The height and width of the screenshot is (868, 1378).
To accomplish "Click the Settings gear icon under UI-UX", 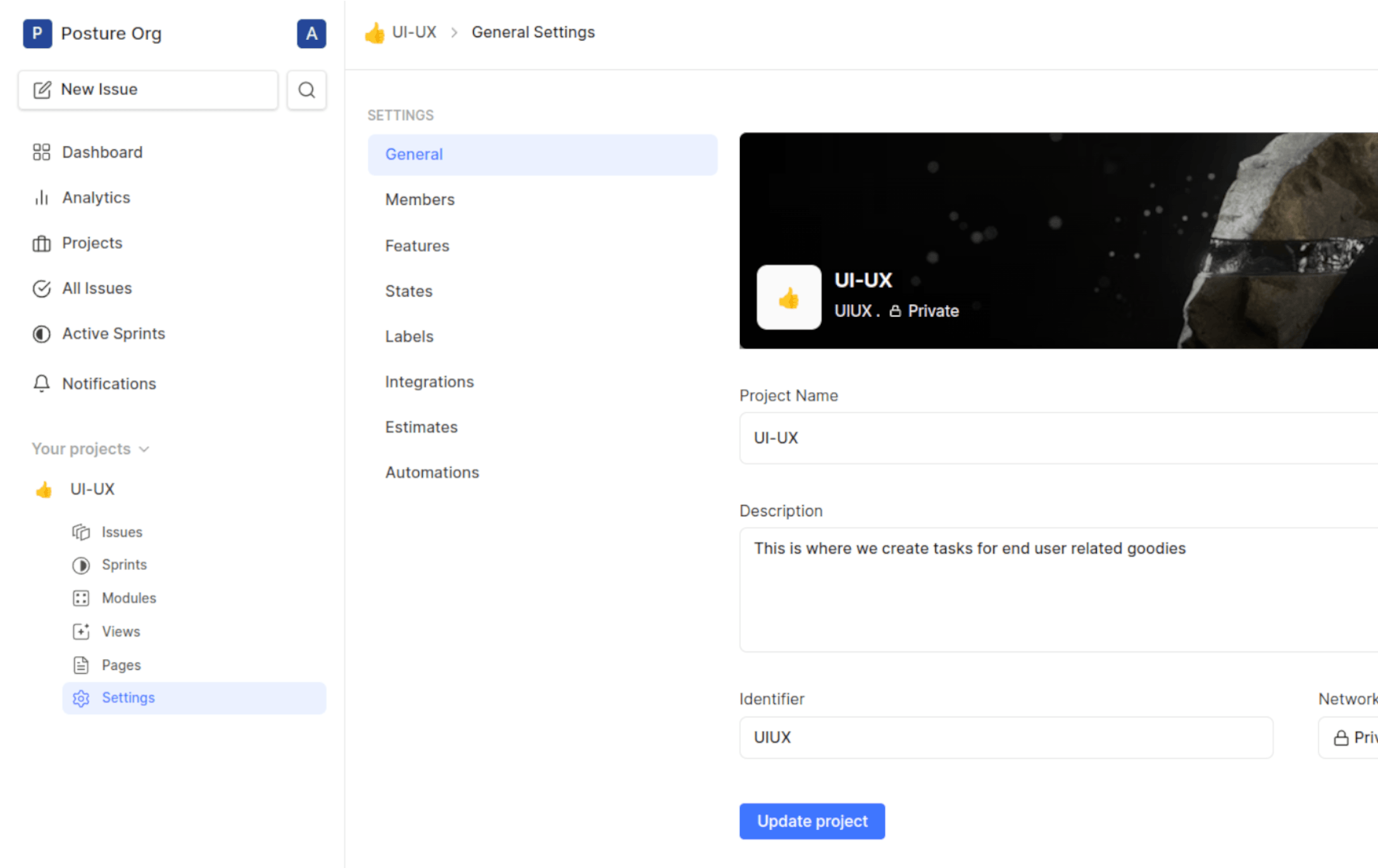I will pyautogui.click(x=81, y=697).
